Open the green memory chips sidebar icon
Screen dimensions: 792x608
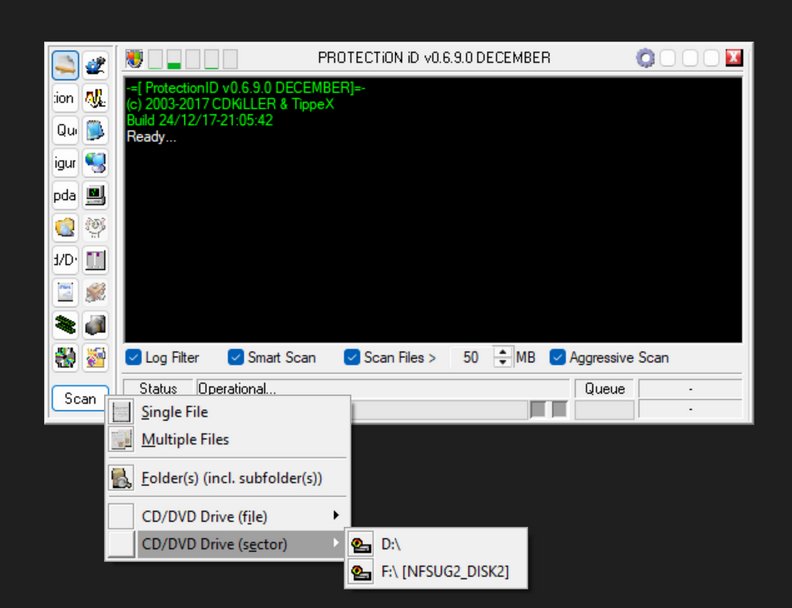coord(65,324)
